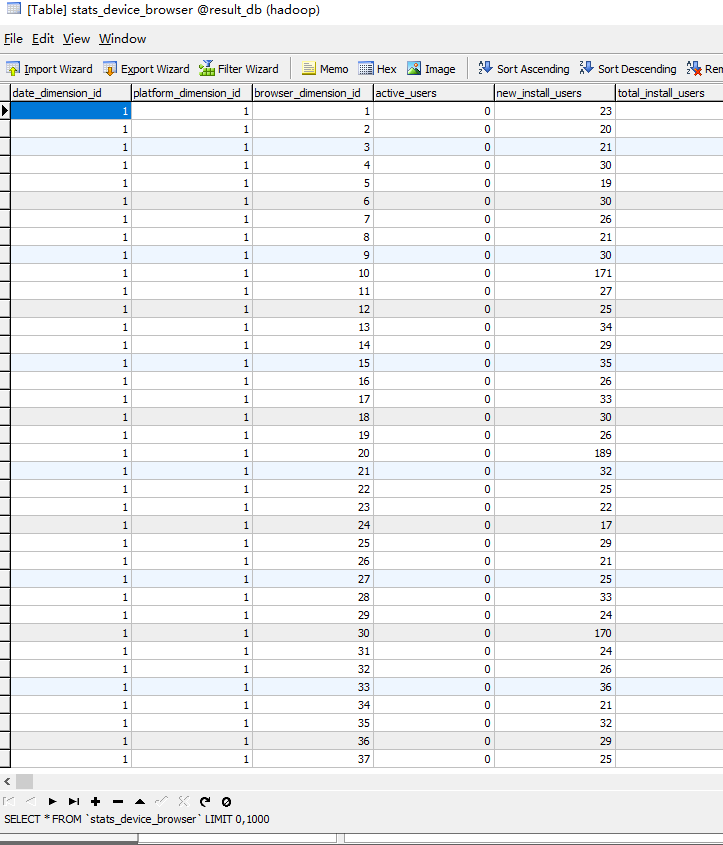Select the new_install_users cell with value 189

(554, 453)
